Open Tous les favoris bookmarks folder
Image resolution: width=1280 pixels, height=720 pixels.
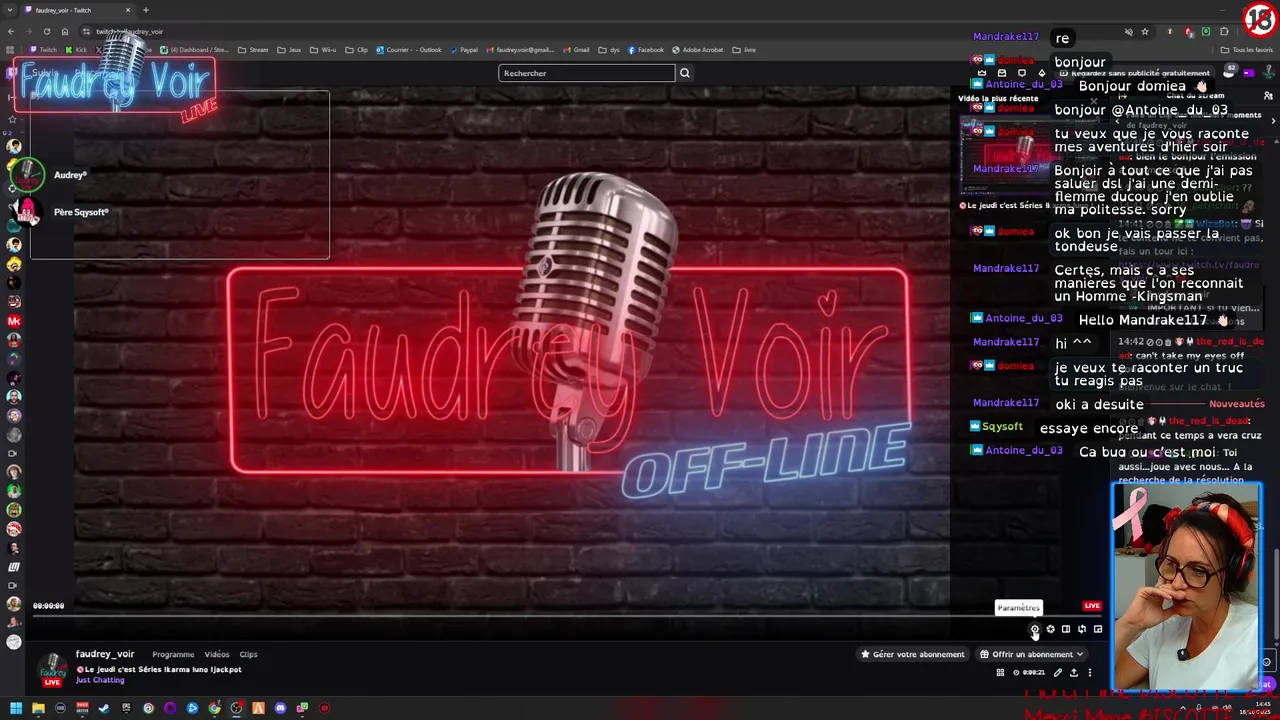click(x=1246, y=50)
